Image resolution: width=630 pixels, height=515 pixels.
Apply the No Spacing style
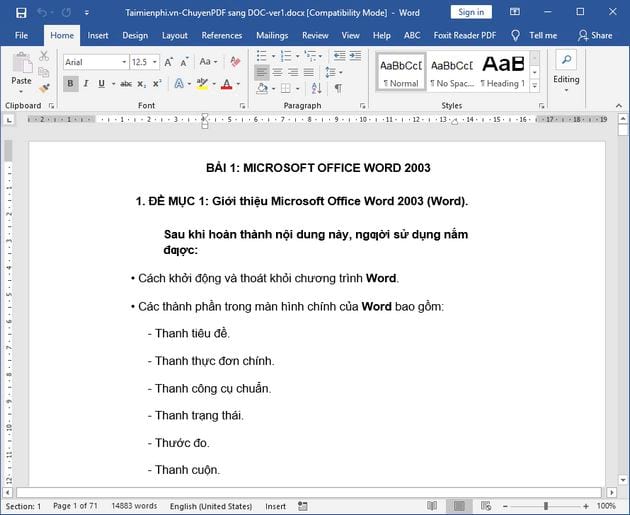tap(452, 72)
